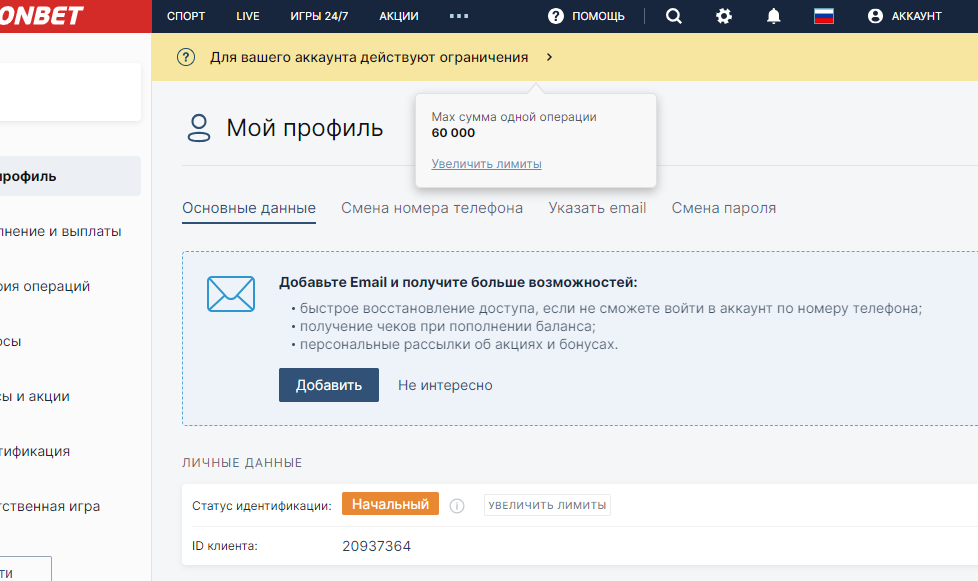Switch to Смена номера телефона tab
978x581 pixels.
[x=432, y=208]
